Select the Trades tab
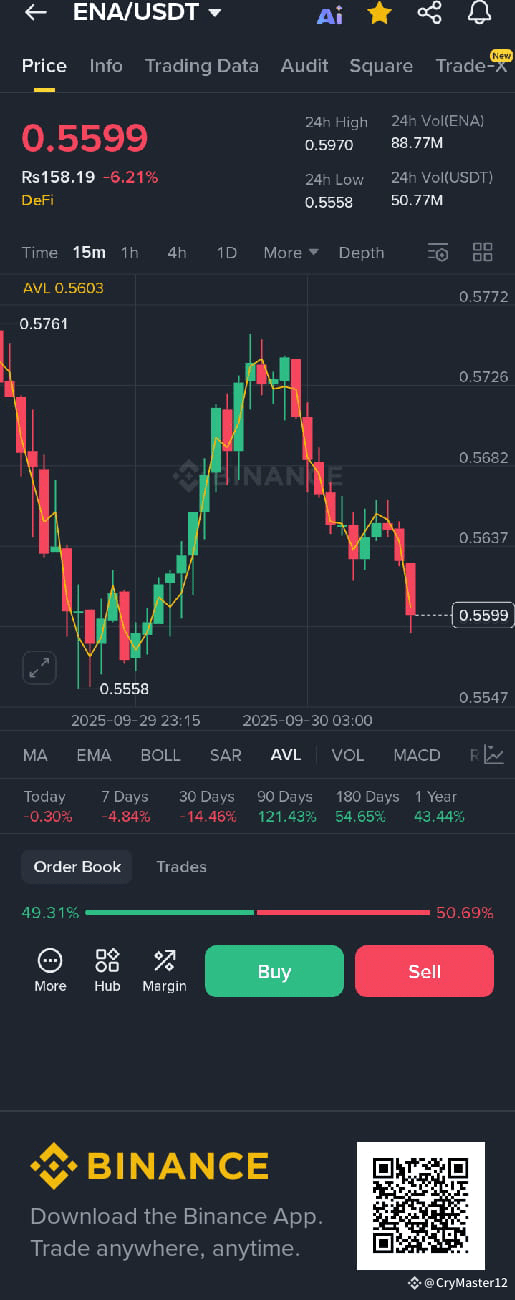Image resolution: width=515 pixels, height=1300 pixels. [x=181, y=867]
